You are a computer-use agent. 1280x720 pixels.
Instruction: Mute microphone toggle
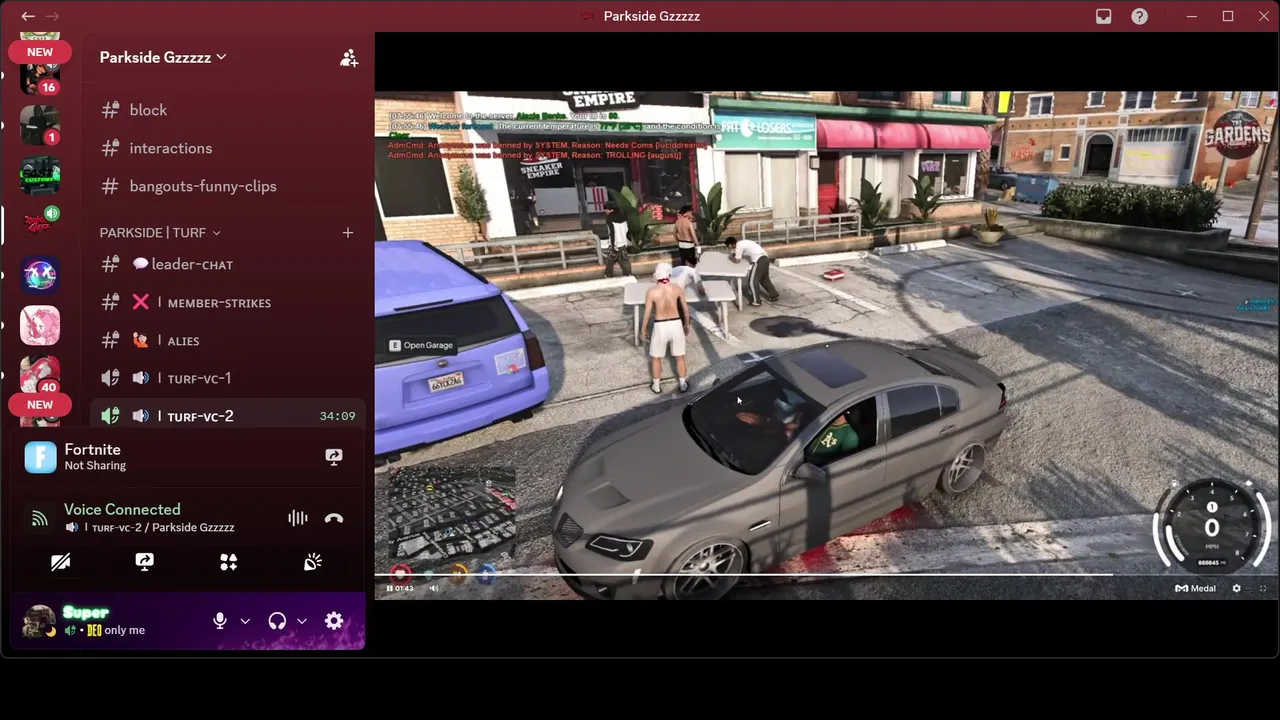coord(220,621)
